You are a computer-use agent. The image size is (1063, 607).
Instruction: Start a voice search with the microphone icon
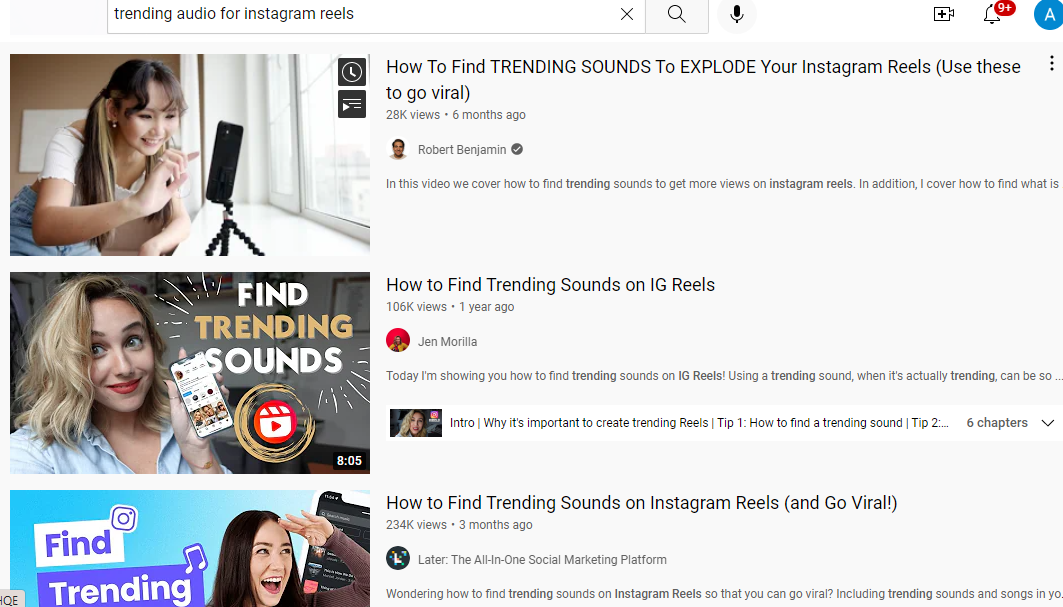pyautogui.click(x=737, y=15)
